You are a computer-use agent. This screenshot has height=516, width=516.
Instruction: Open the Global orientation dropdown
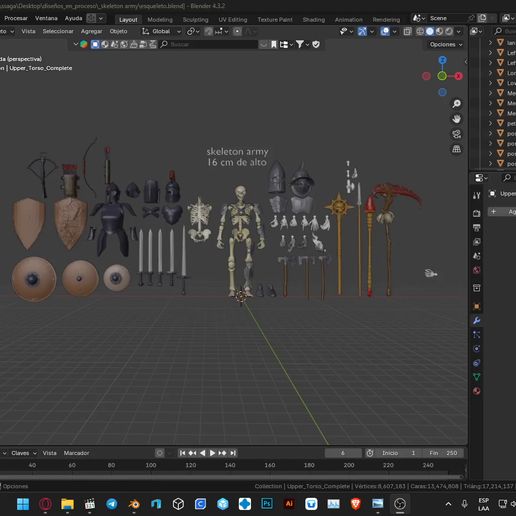[x=161, y=31]
